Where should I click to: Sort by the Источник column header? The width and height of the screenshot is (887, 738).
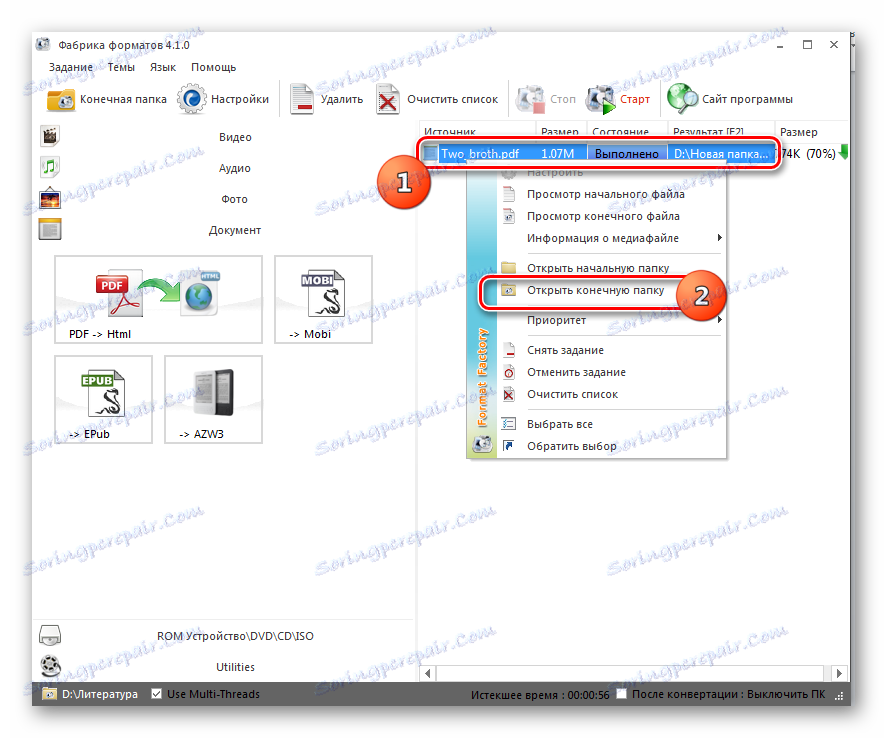pyautogui.click(x=477, y=131)
